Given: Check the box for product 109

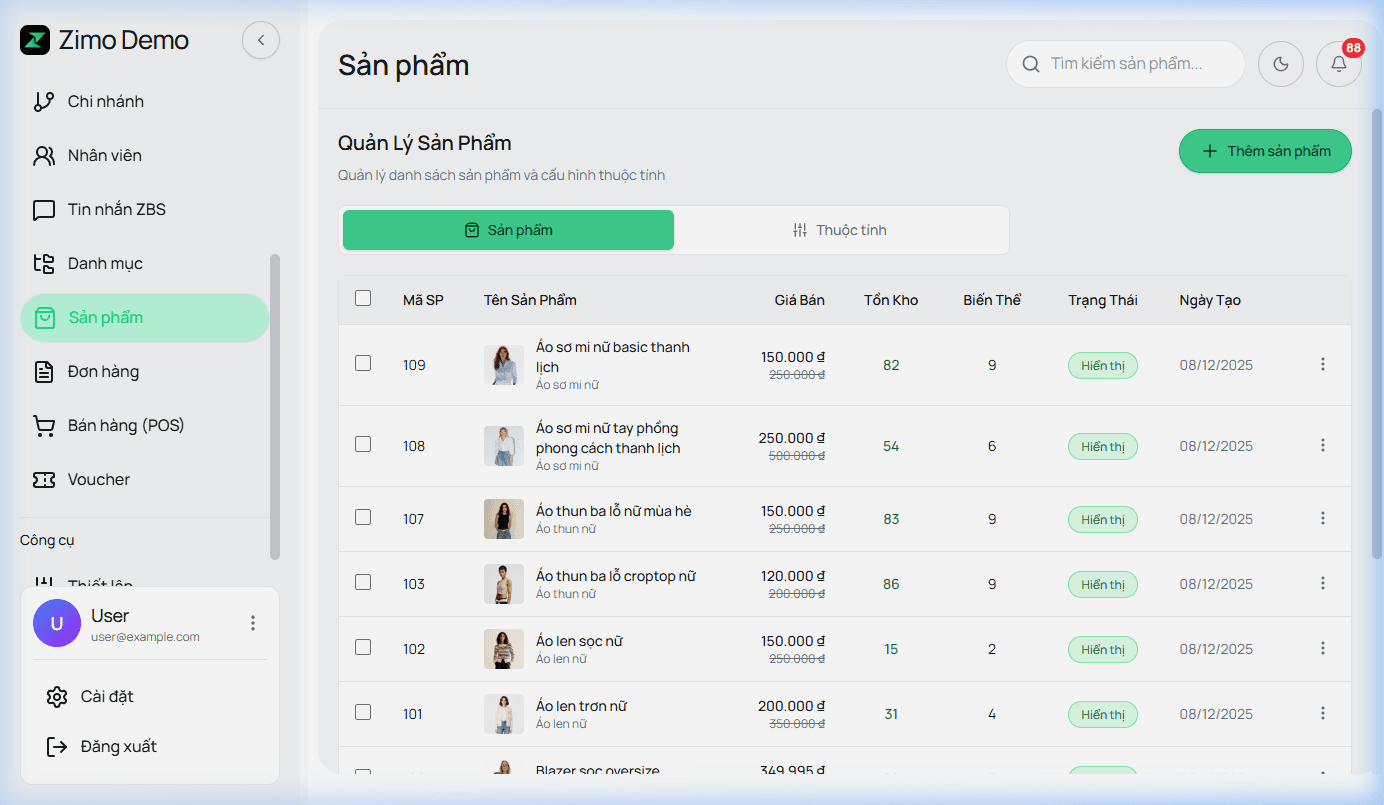Looking at the screenshot, I should [x=363, y=363].
